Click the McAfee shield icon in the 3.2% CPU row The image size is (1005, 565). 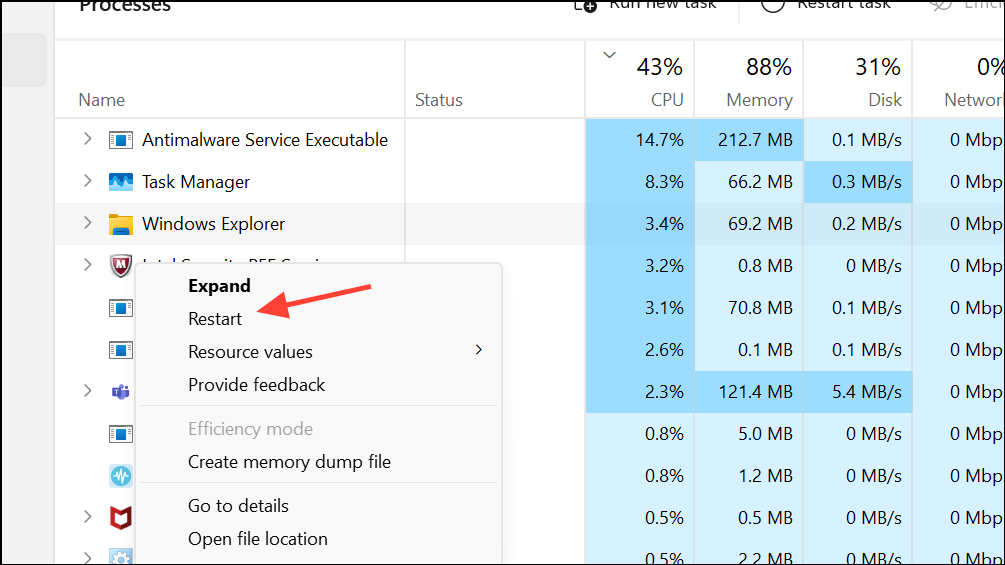coord(120,265)
